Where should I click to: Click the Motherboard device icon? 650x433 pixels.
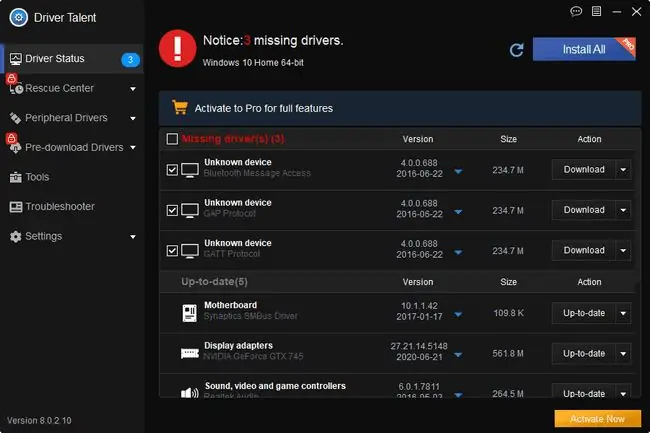(189, 313)
